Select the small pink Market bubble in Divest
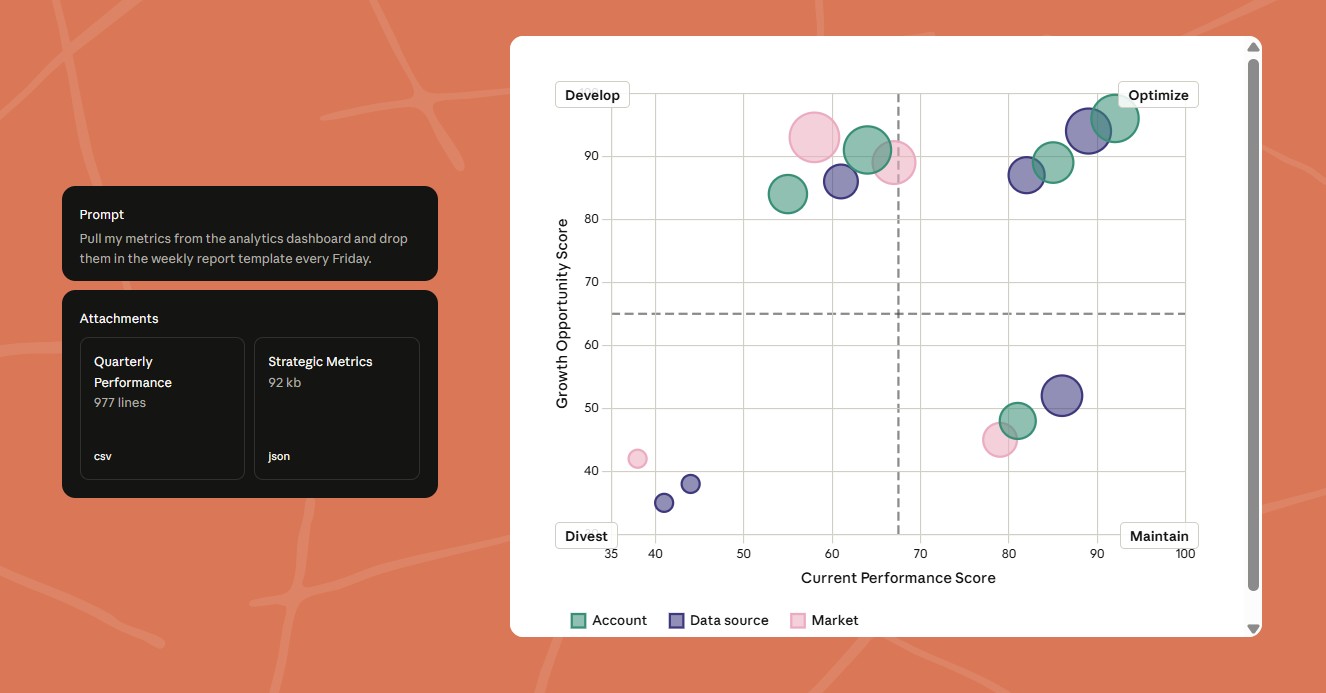 click(x=637, y=458)
